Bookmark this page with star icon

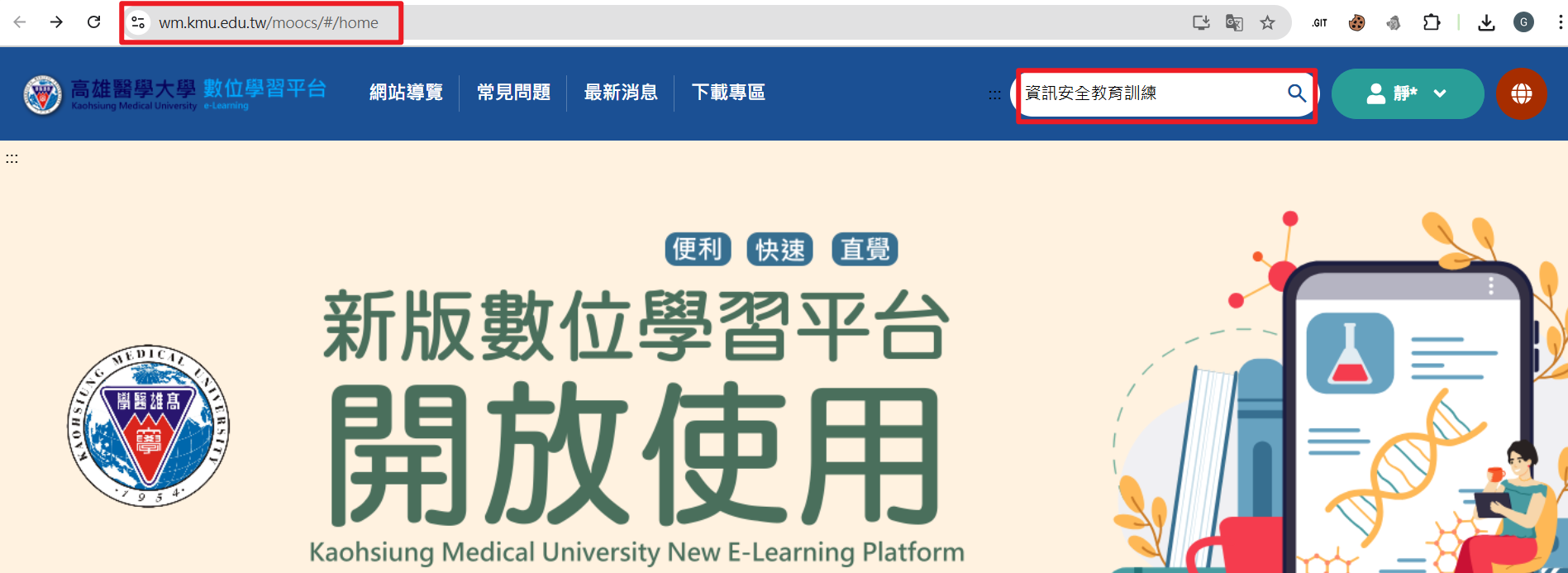click(x=1267, y=23)
